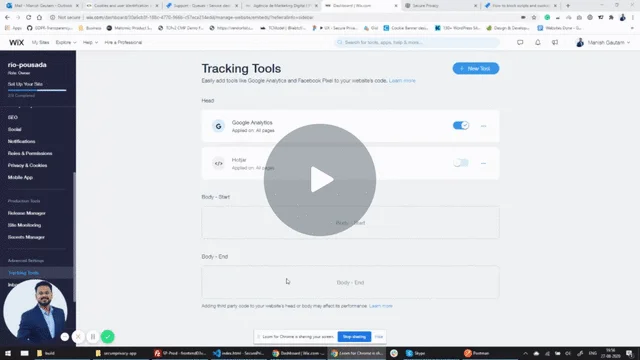Click the browser back arrow
640x360 pixels.
click(x=7, y=18)
